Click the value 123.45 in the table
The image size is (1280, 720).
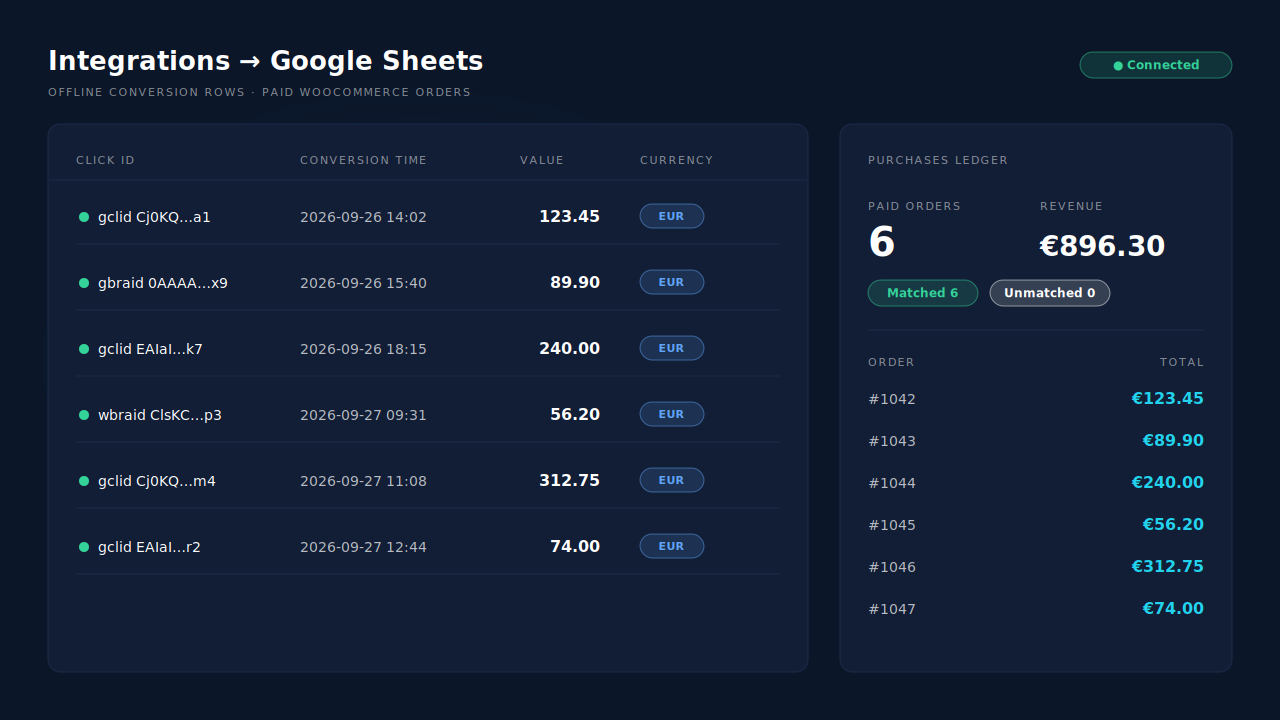569,217
